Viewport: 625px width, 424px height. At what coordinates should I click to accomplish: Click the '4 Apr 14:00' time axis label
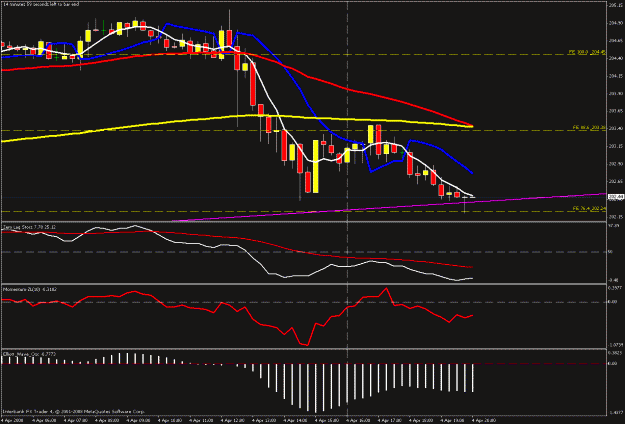pos(296,420)
